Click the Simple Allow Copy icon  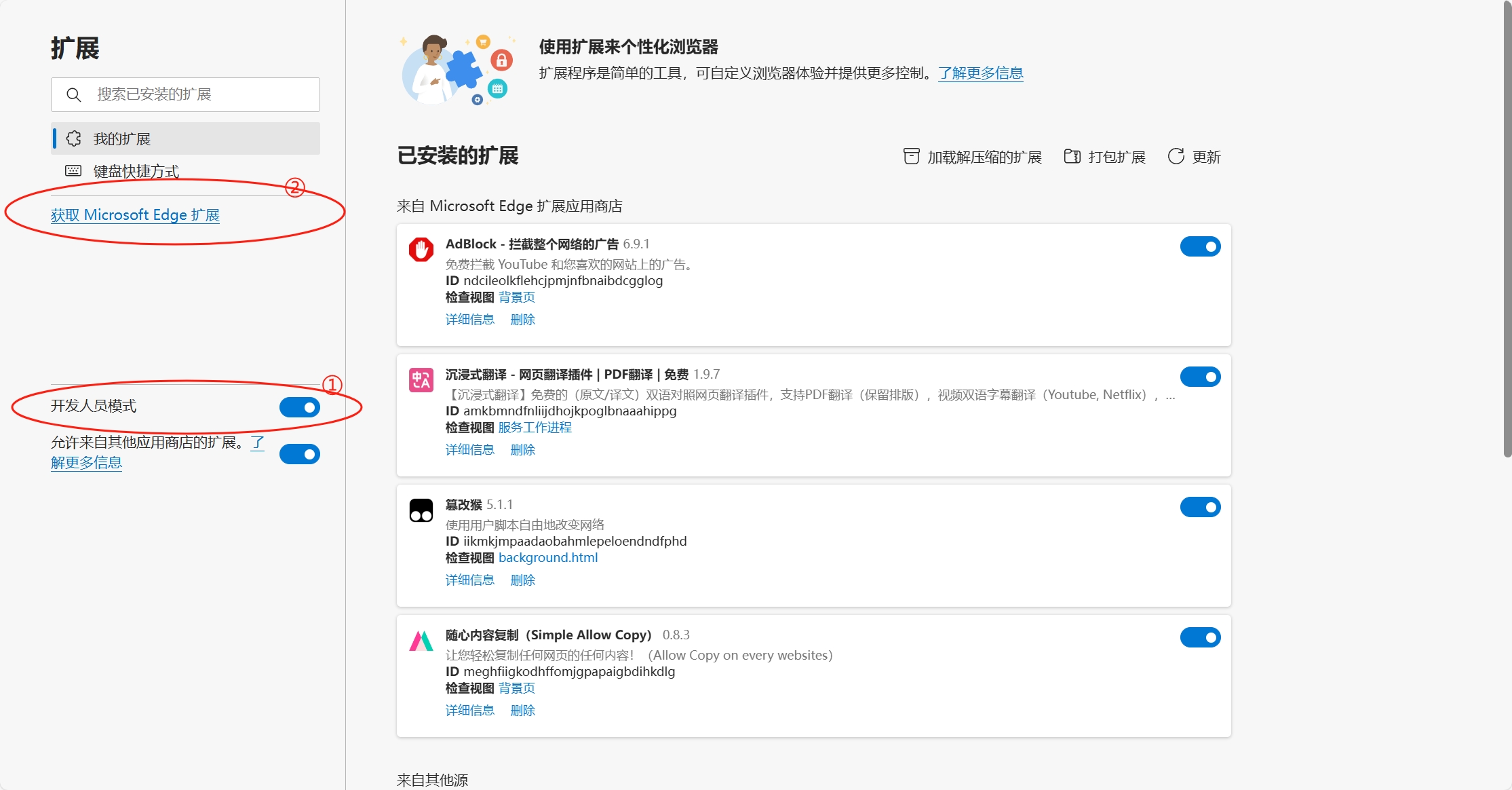click(x=421, y=640)
